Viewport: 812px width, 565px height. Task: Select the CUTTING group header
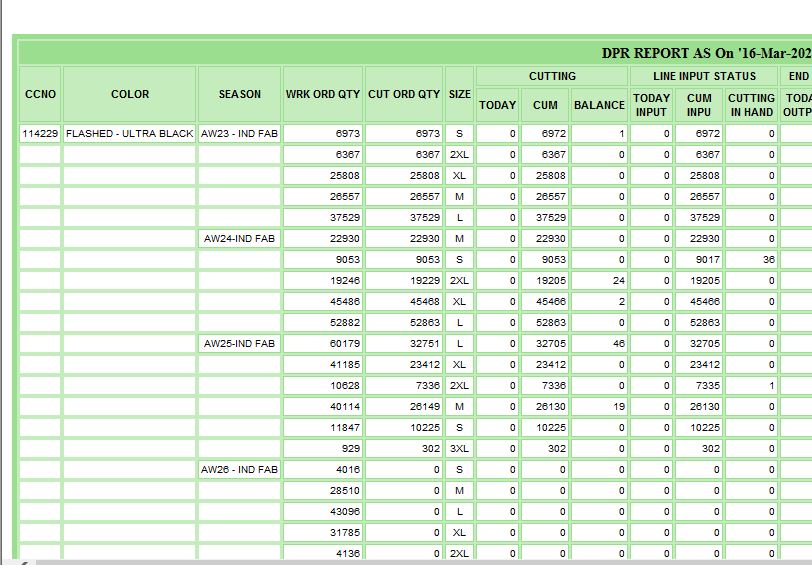coord(552,76)
